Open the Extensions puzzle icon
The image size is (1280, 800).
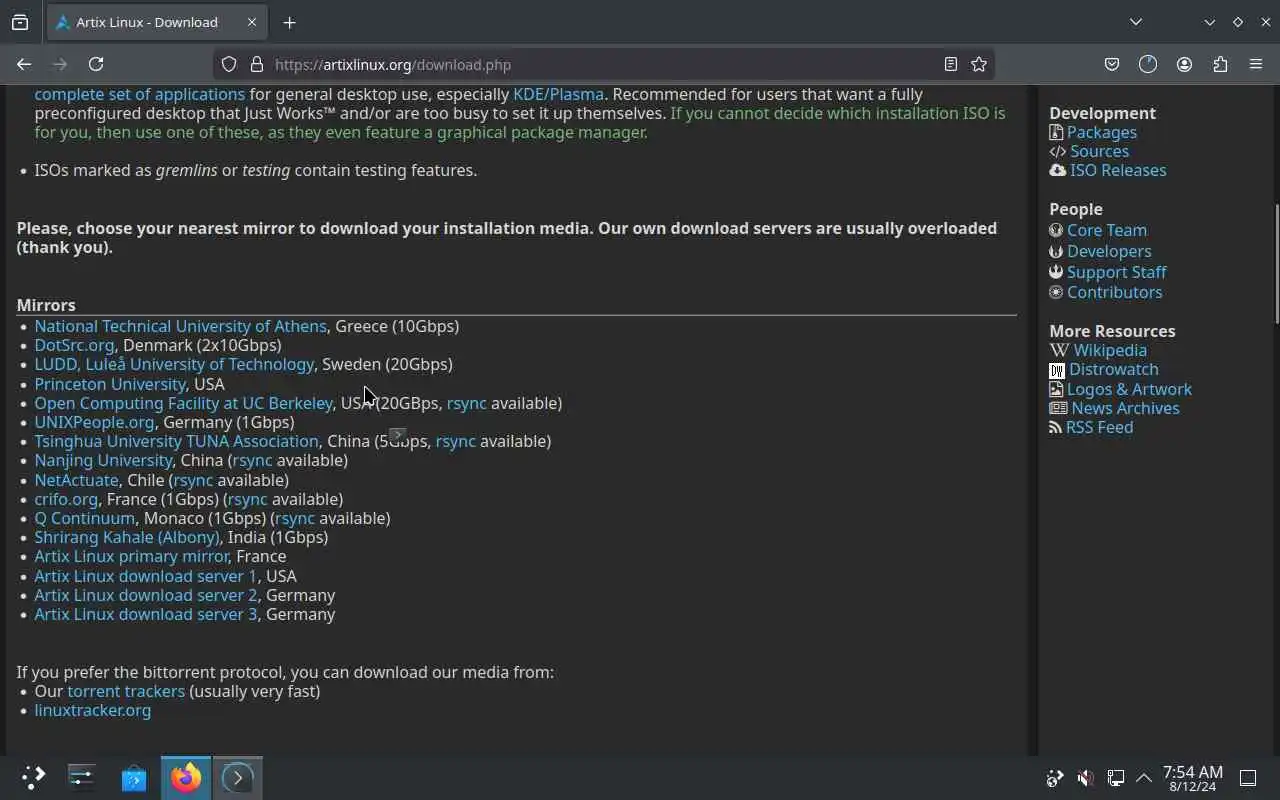pyautogui.click(x=1220, y=64)
